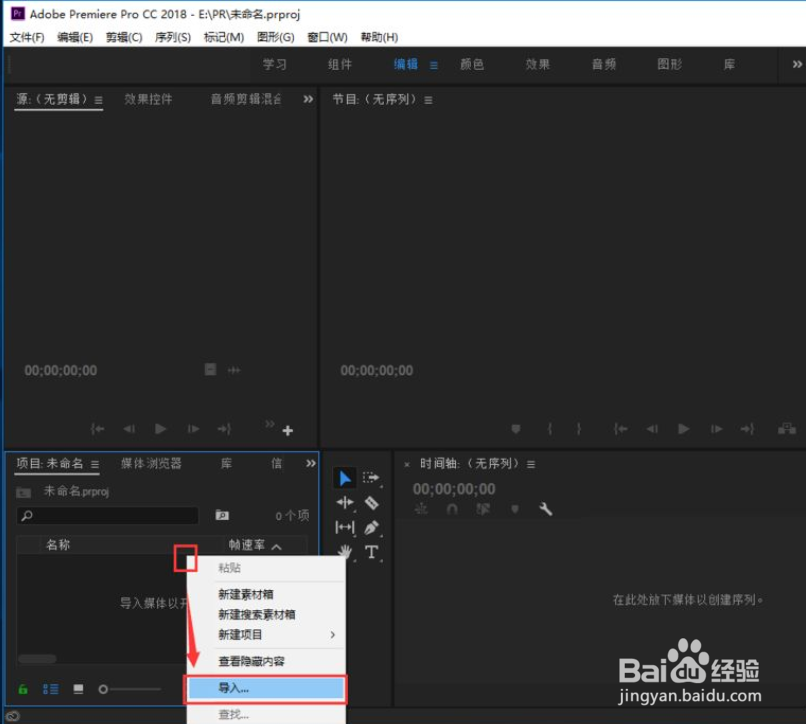Go to Out point in program monitor

(x=747, y=428)
